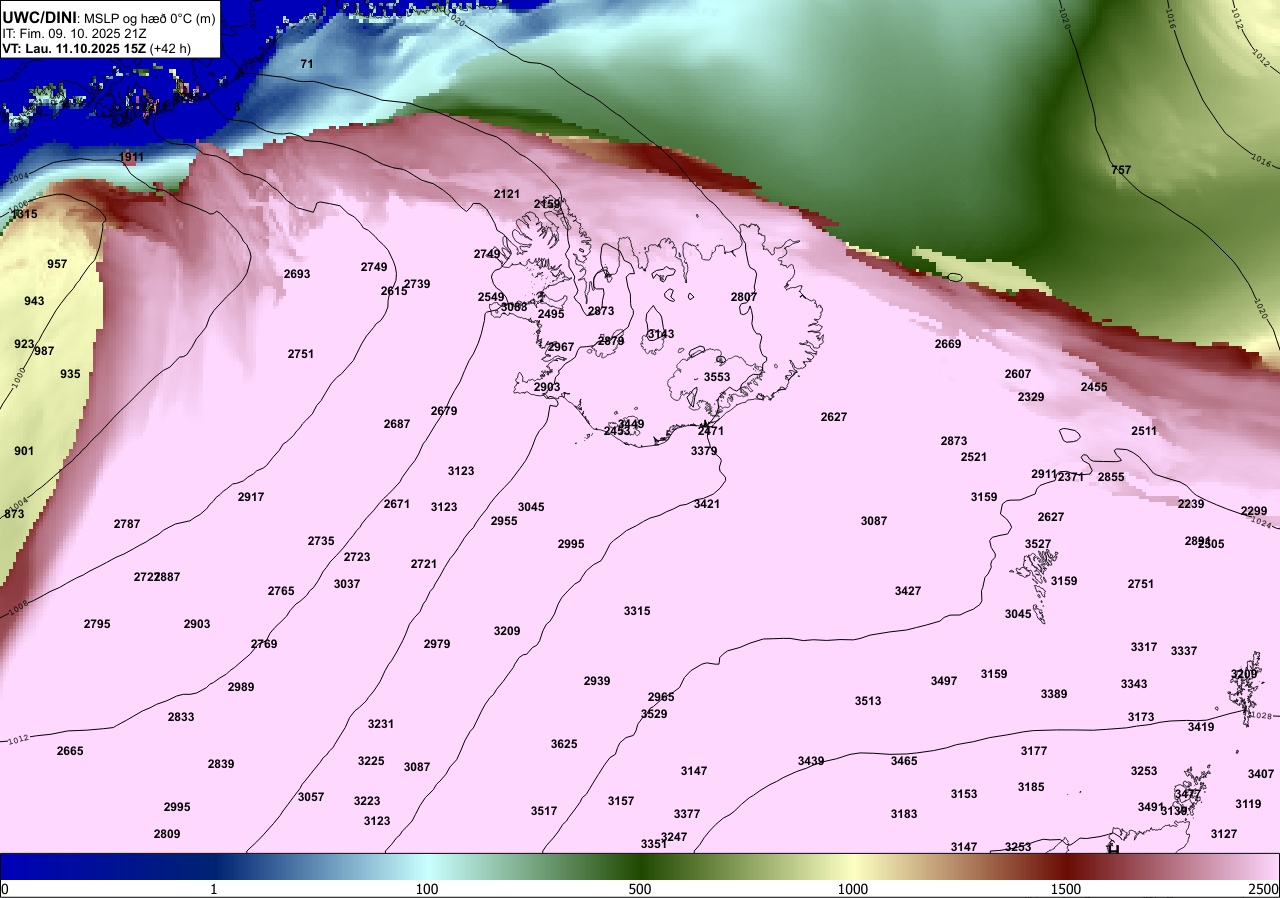
Task: Click the 2500 label on the color scale
Action: [x=1264, y=889]
